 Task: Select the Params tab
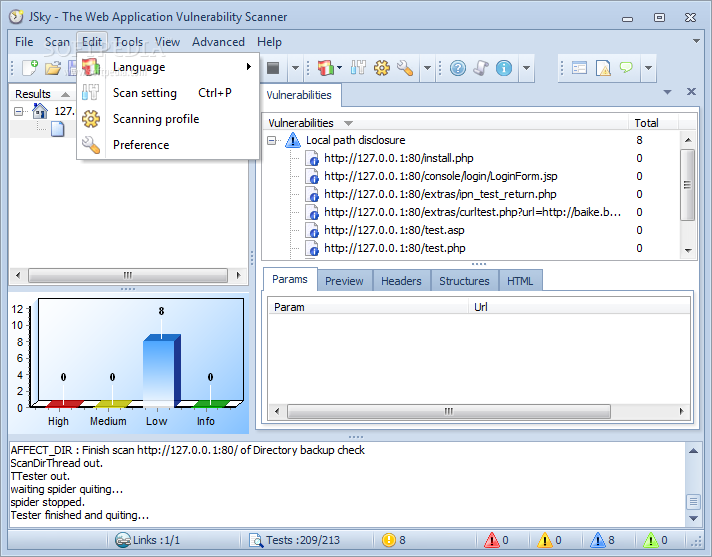pos(290,279)
